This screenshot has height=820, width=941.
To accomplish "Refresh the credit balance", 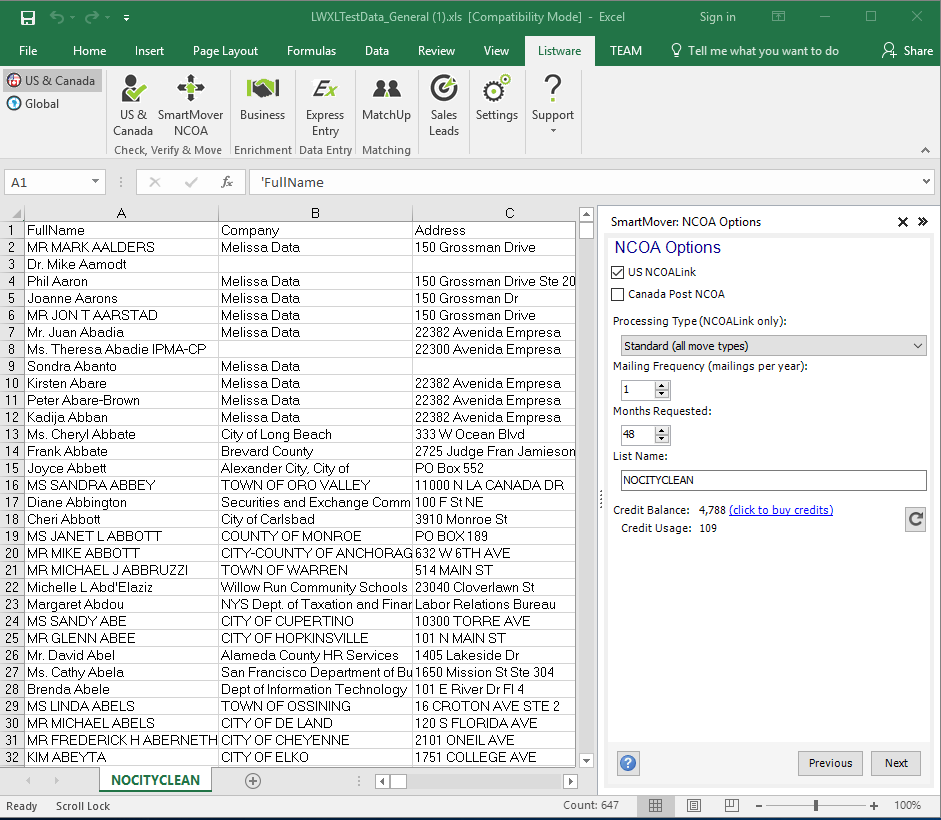I will tap(914, 518).
